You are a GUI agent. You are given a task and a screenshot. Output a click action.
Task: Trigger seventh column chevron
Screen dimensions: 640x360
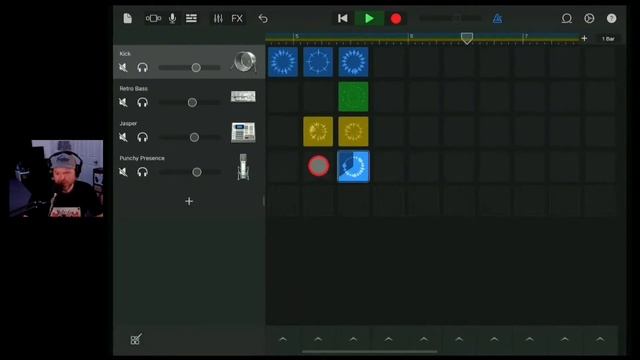pos(494,339)
